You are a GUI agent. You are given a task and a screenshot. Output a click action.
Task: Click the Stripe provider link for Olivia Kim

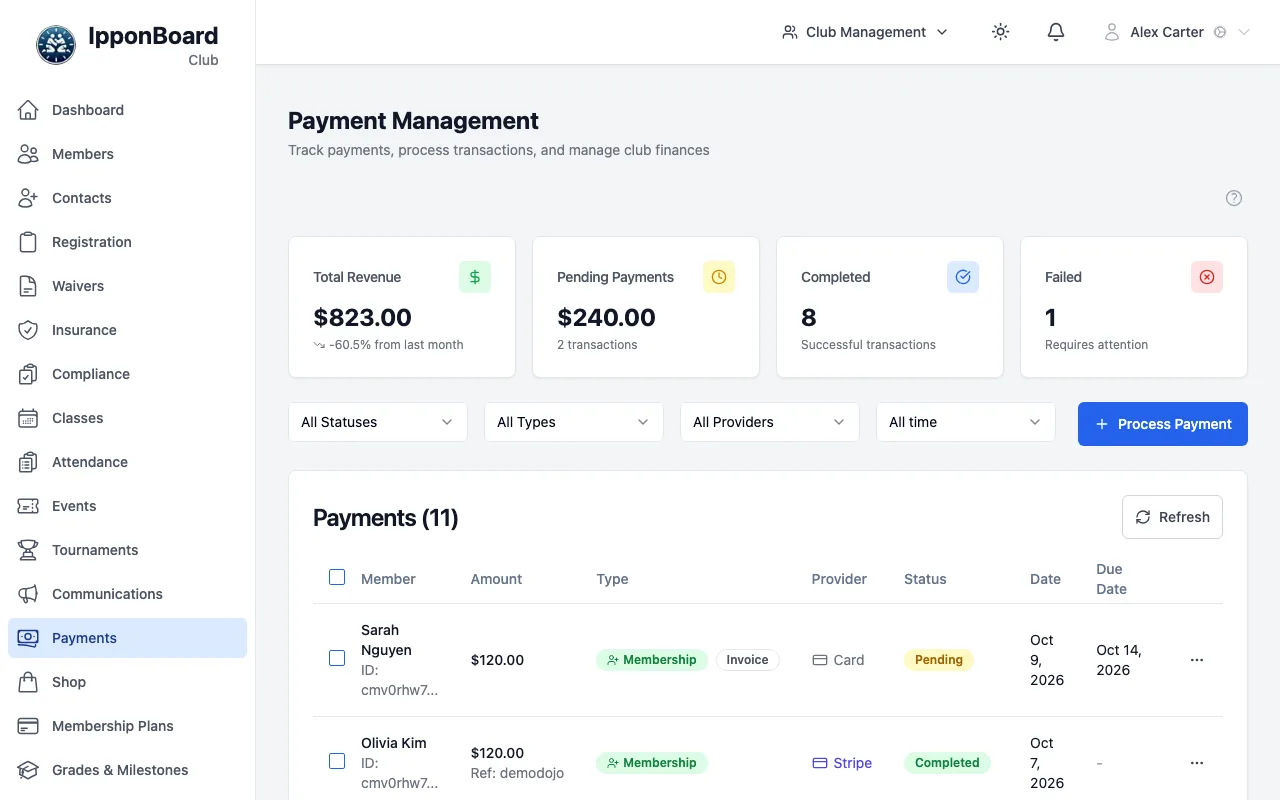point(842,763)
